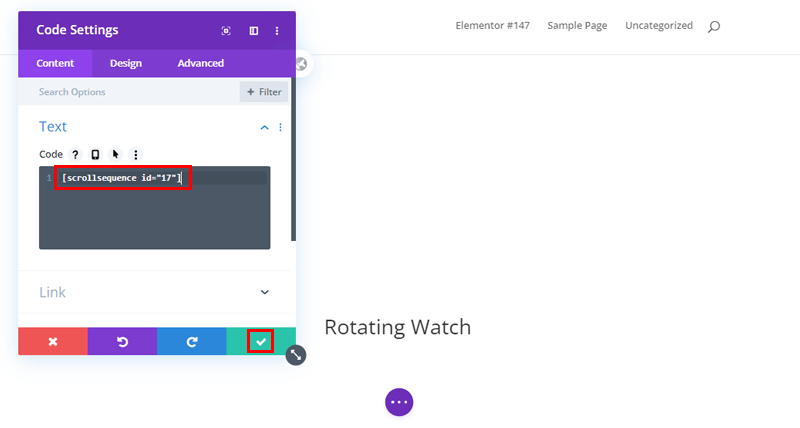Collapse the Text section chevron
The image size is (800, 428).
click(x=264, y=127)
